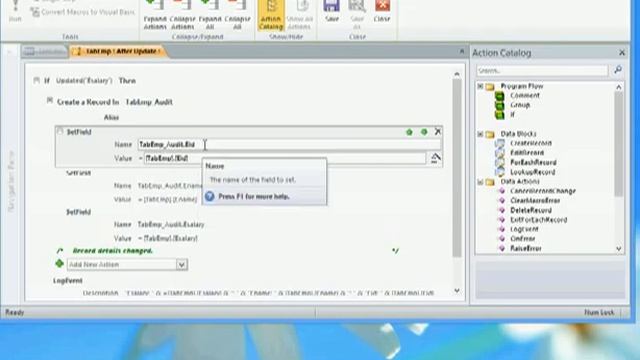Move SetField action down with green arrow
The height and width of the screenshot is (360, 640).
click(424, 132)
